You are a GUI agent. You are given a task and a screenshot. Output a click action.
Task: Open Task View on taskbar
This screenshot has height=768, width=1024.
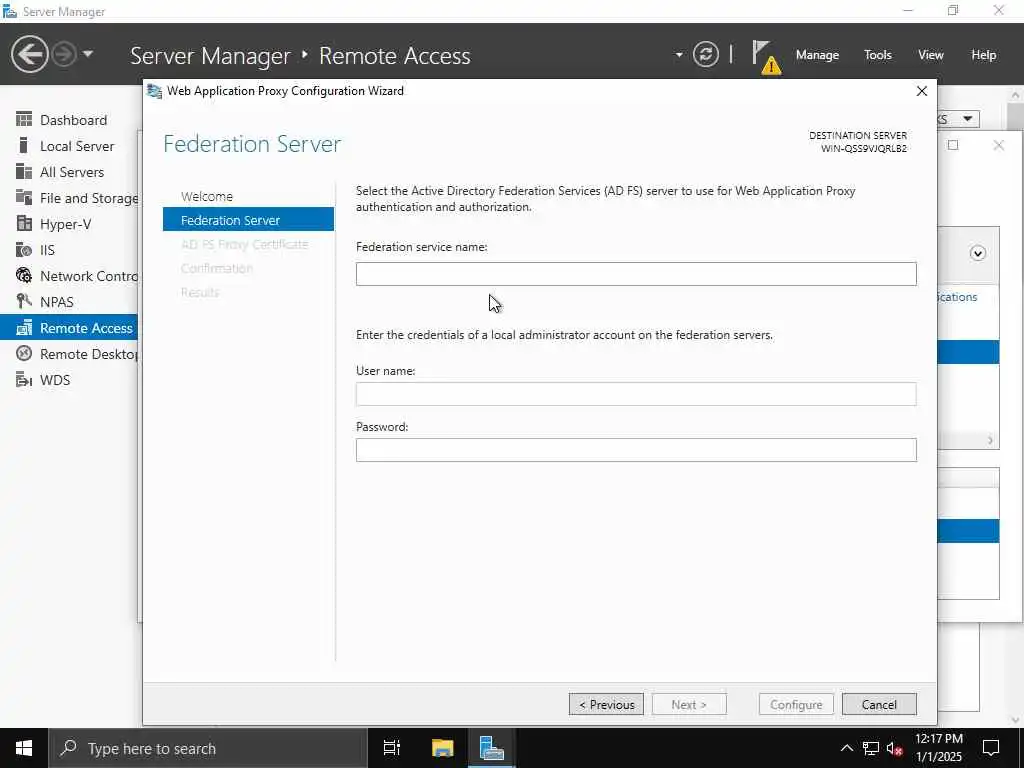point(392,748)
